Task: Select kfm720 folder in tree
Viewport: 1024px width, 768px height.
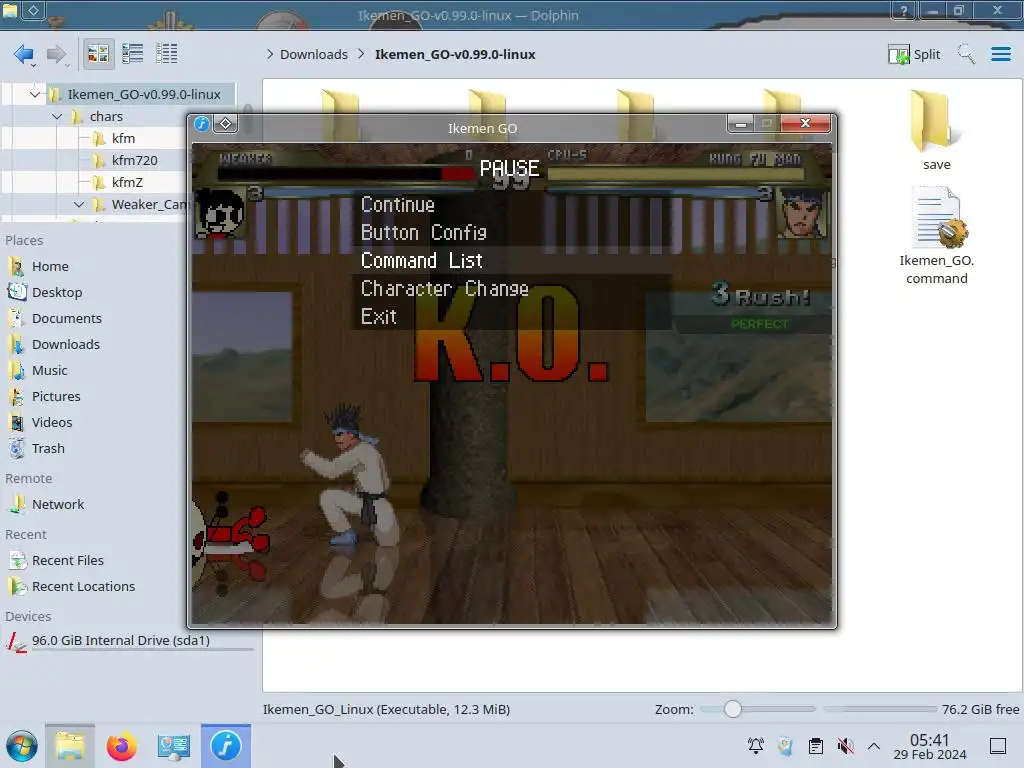Action: pos(134,161)
